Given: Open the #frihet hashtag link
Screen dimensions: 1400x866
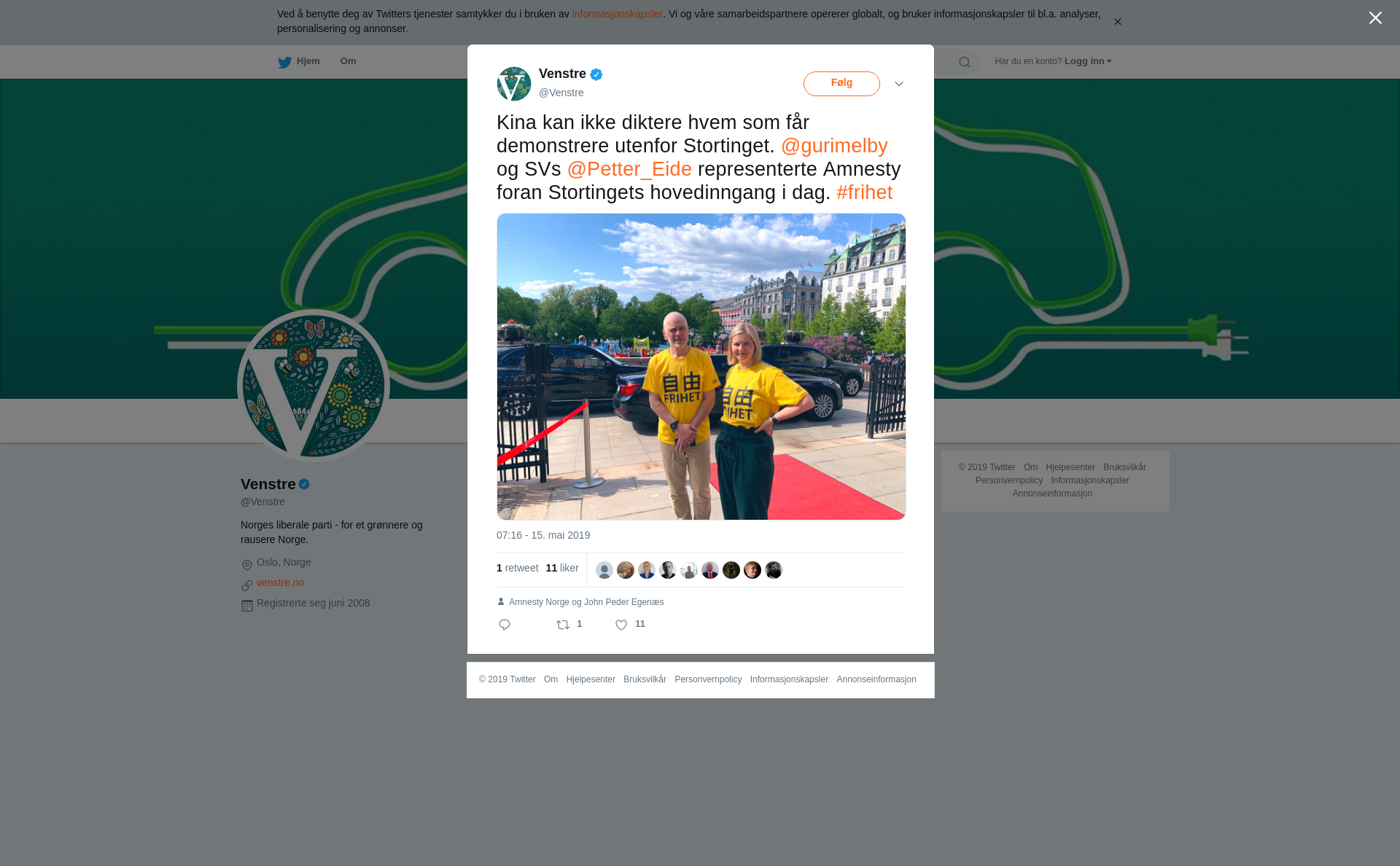Looking at the screenshot, I should coord(864,192).
